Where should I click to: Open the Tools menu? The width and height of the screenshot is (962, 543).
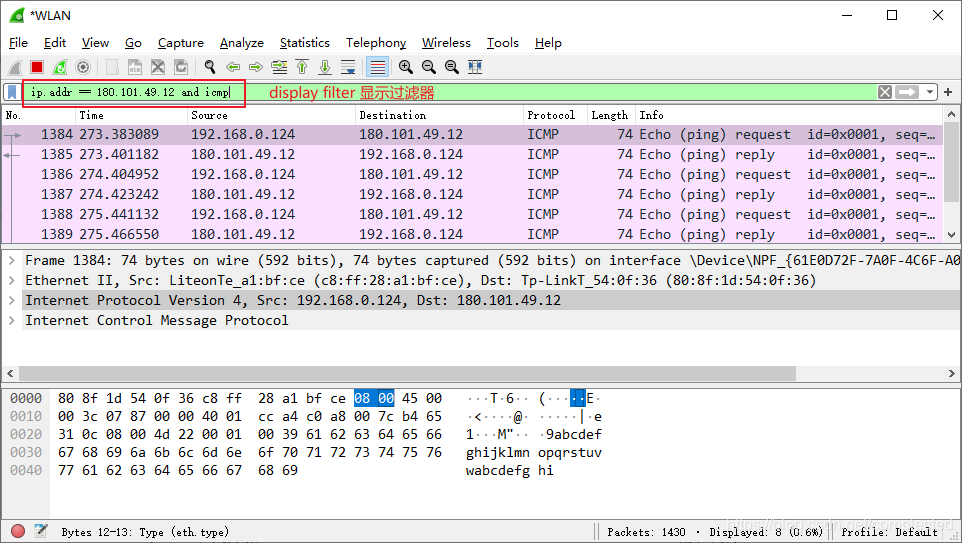[x=502, y=43]
